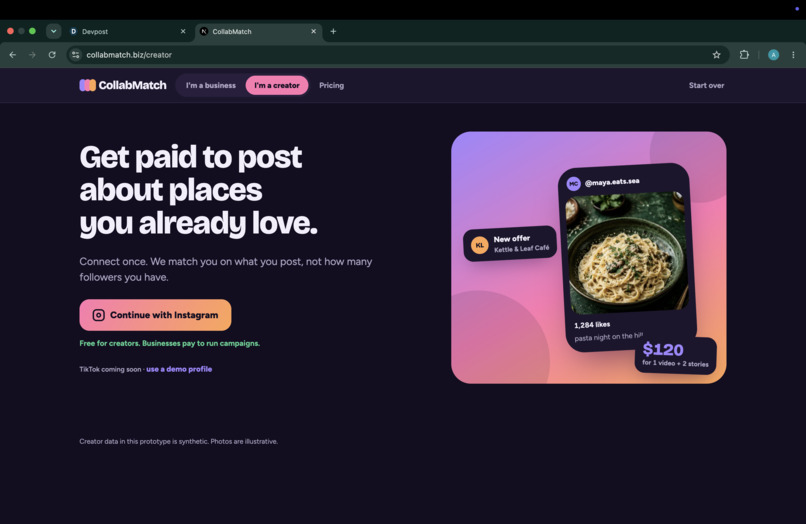The width and height of the screenshot is (806, 524).
Task: Switch to the Devpost tab
Action: pyautogui.click(x=128, y=31)
